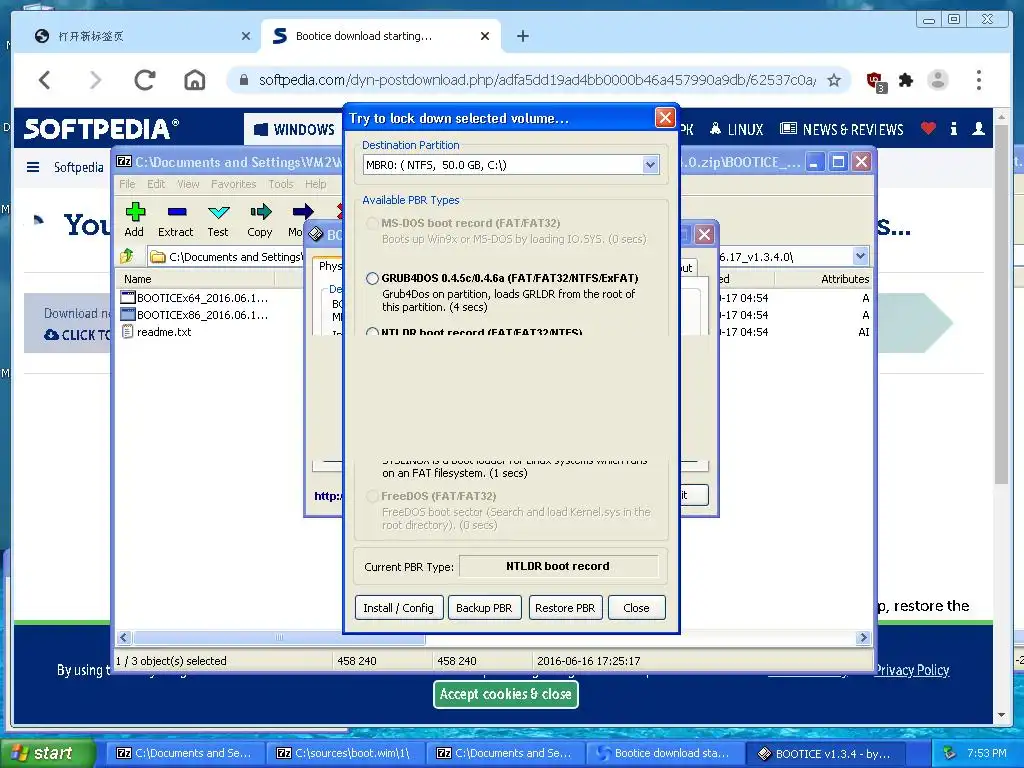Open the 7-Zip Help menu
This screenshot has height=768, width=1024.
(315, 184)
